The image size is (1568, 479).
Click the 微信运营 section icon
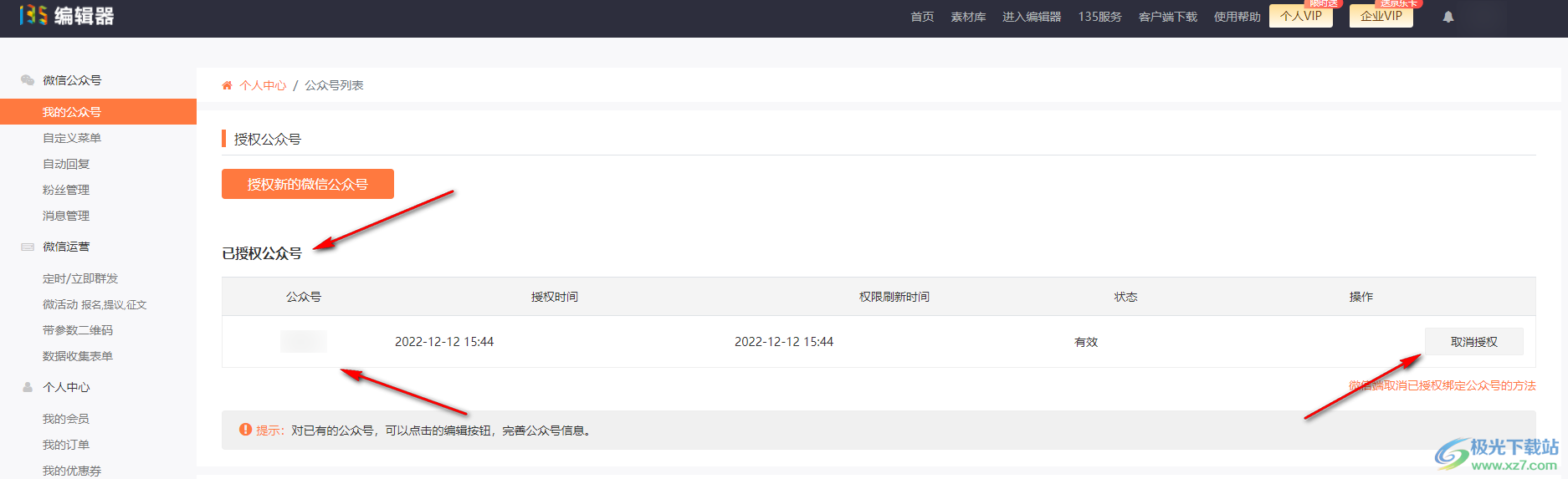[x=28, y=247]
